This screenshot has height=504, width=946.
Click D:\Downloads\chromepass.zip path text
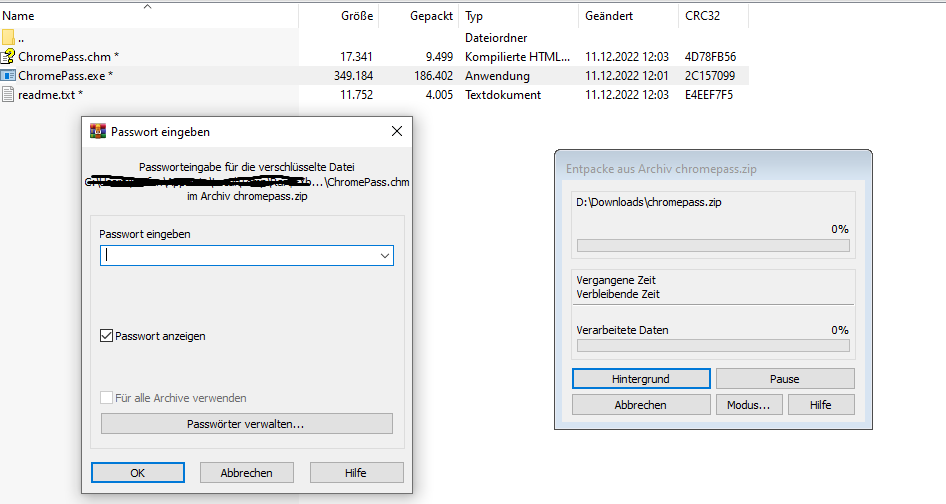pyautogui.click(x=649, y=202)
